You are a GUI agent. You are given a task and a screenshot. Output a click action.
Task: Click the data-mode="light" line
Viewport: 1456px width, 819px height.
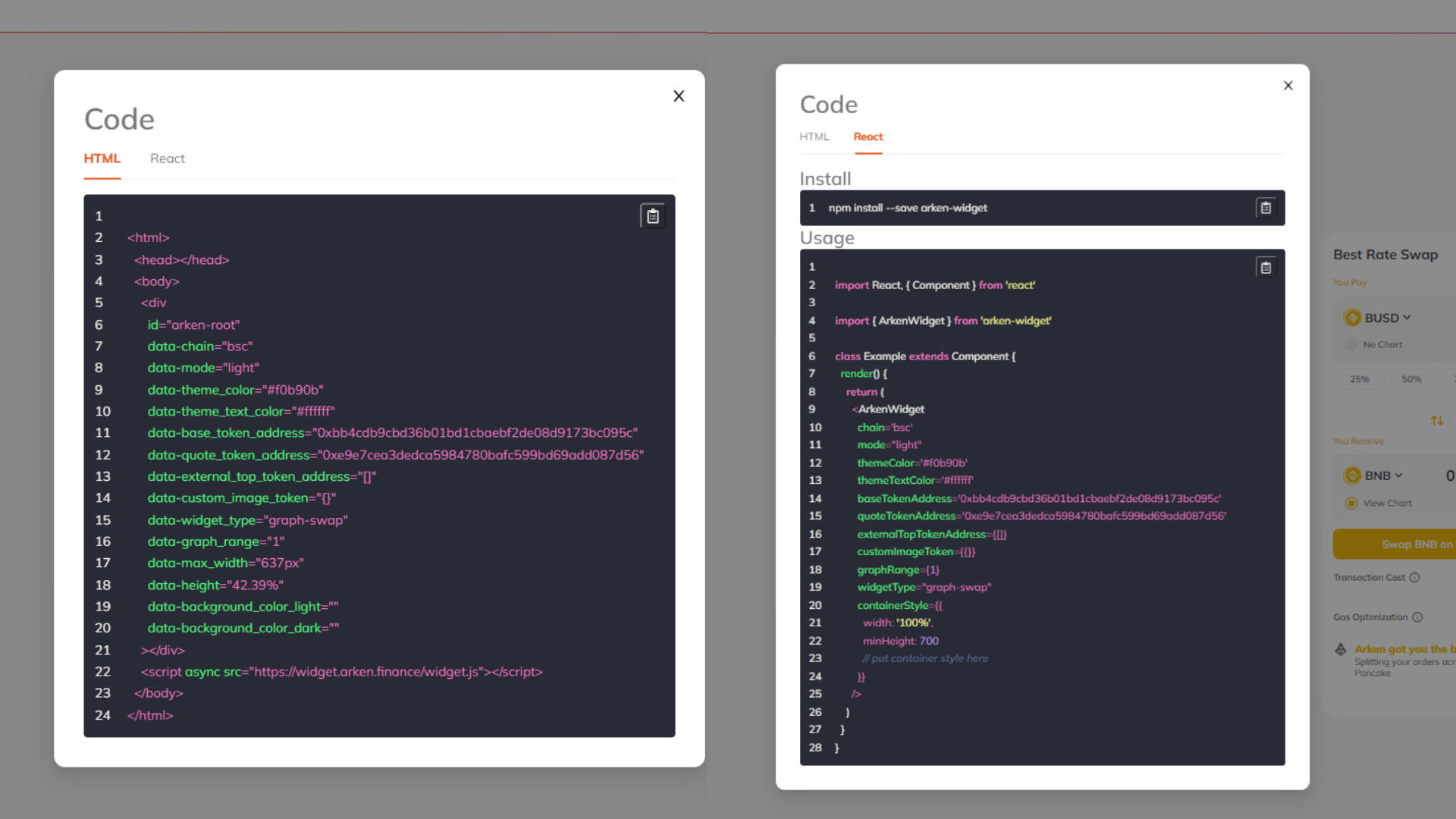(203, 368)
